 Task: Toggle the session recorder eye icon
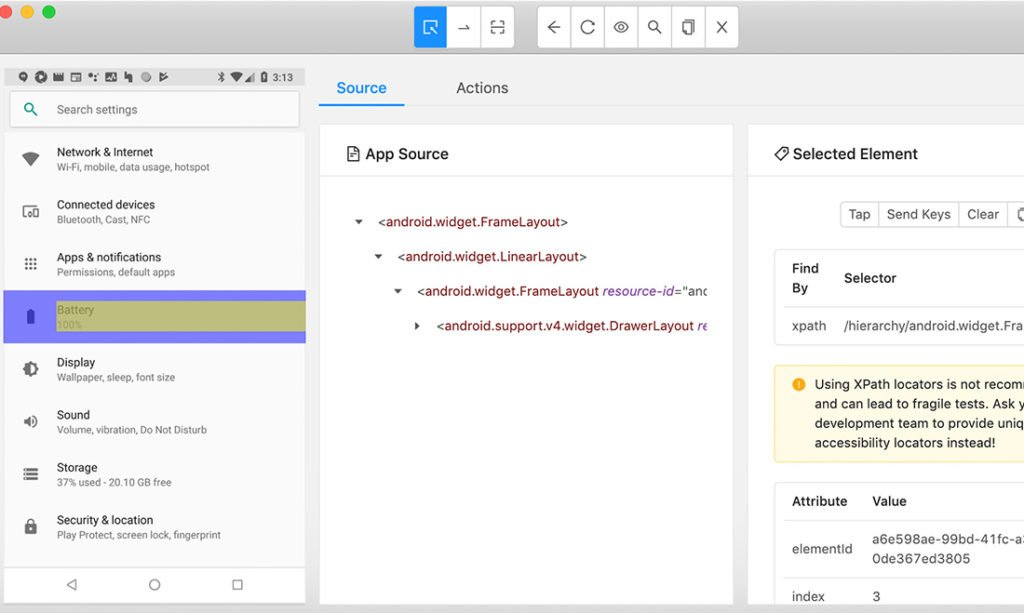621,27
